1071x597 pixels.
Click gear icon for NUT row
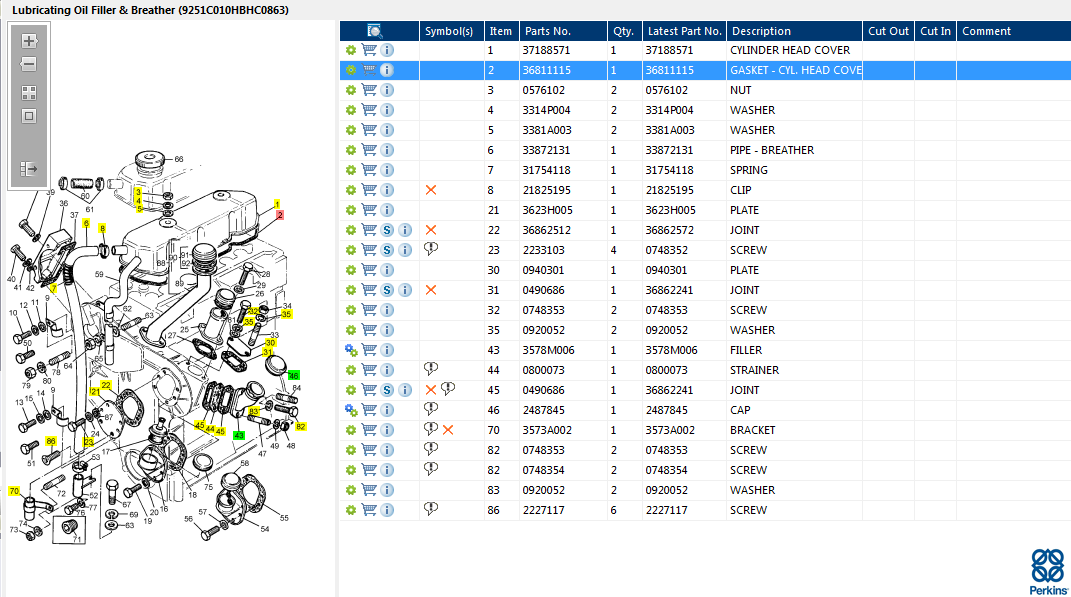click(351, 90)
